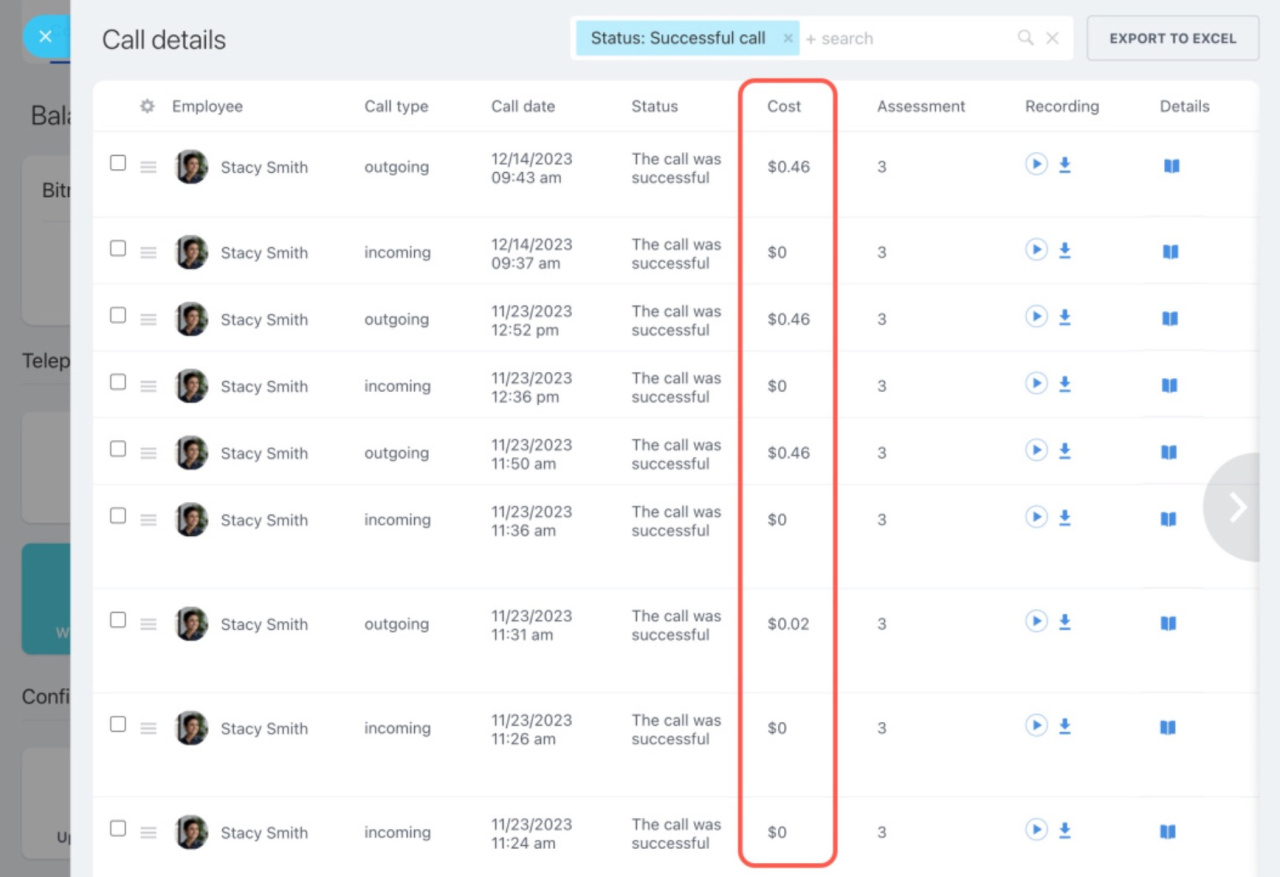The width and height of the screenshot is (1280, 877).
Task: Click the magnifier search icon
Action: [x=1025, y=38]
